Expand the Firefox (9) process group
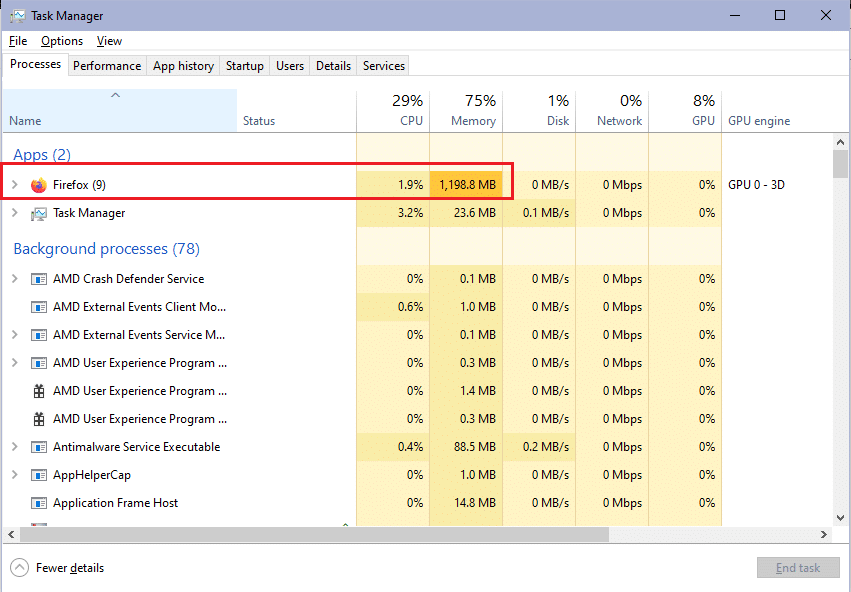 click(15, 185)
